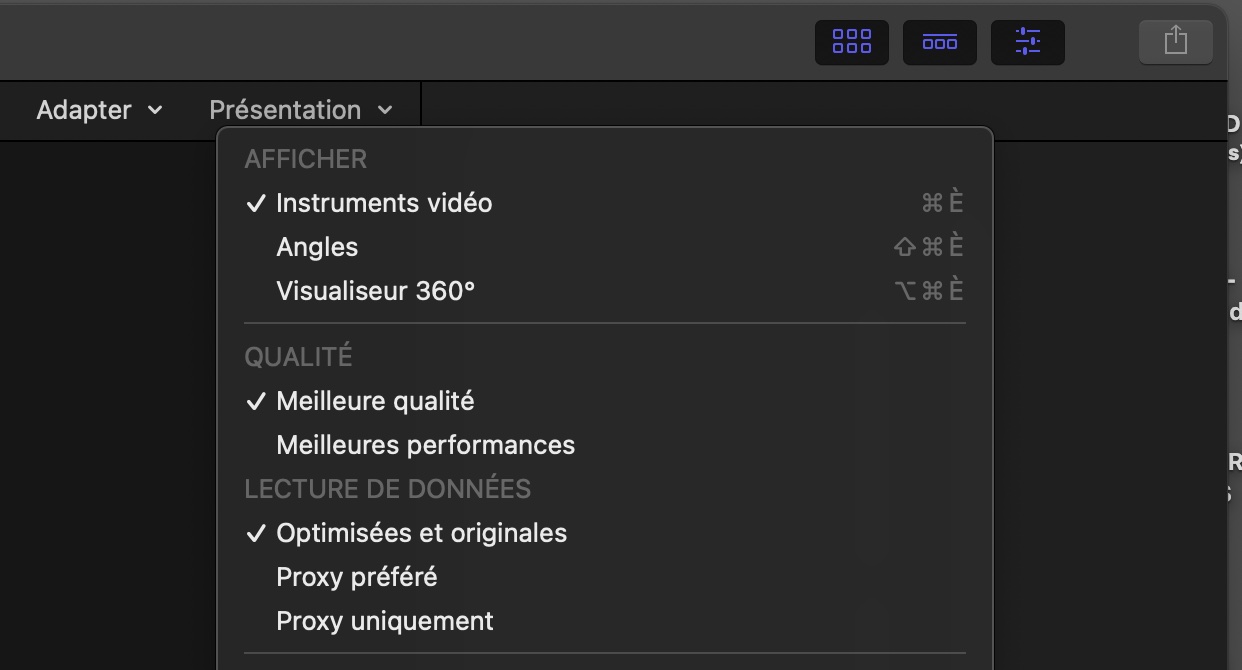
Task: Choose Angles from the menu
Action: [605, 247]
